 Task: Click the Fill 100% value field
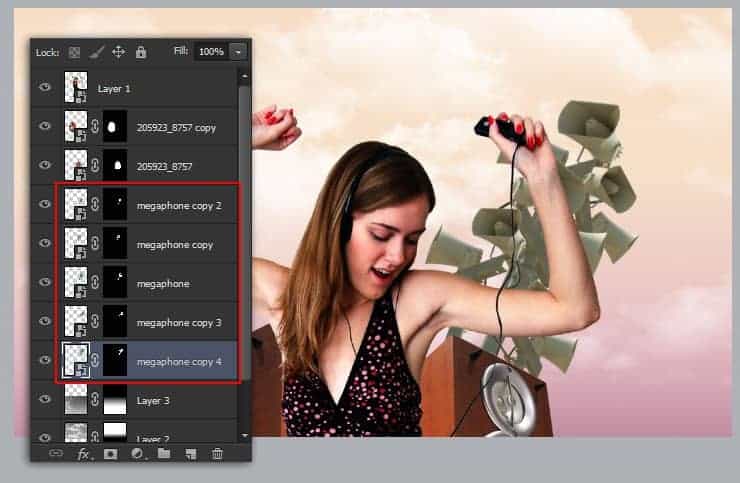click(x=210, y=51)
